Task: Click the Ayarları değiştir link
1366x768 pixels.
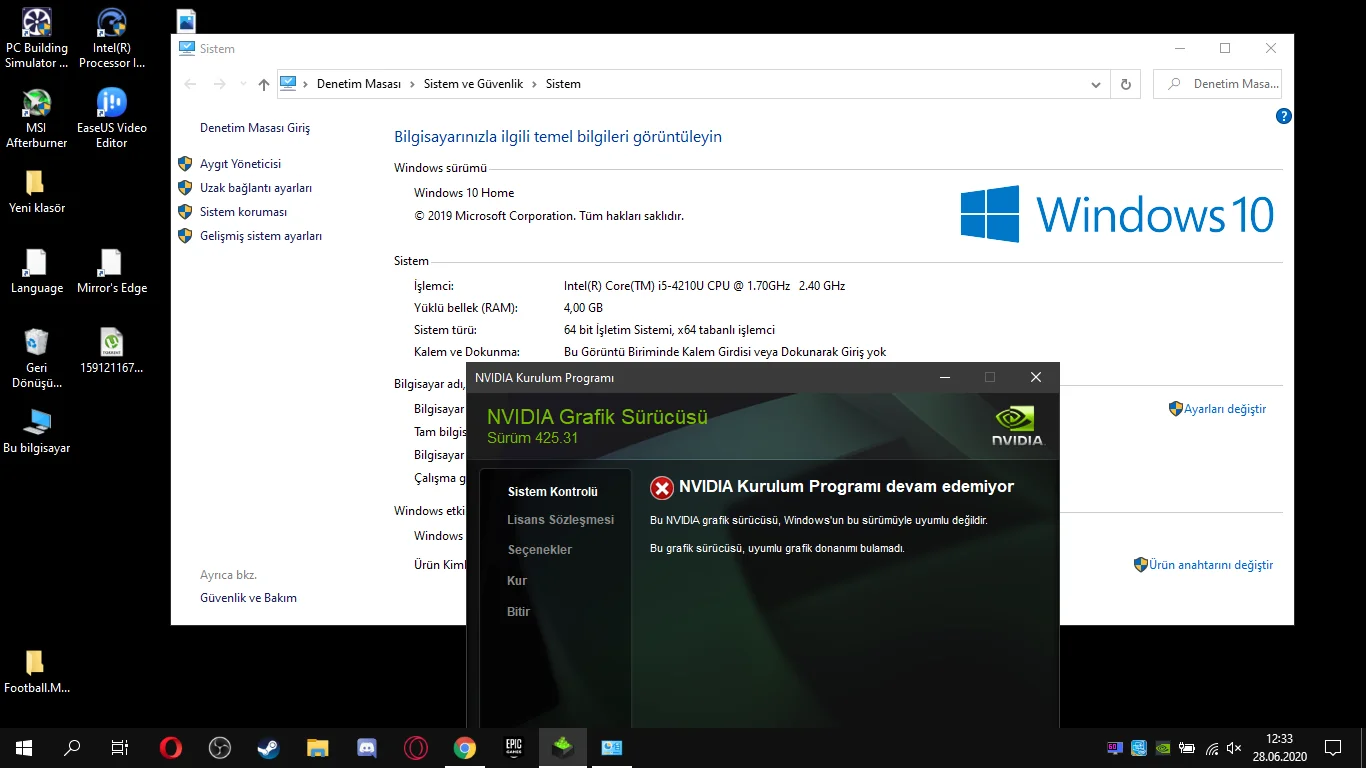Action: click(1225, 409)
